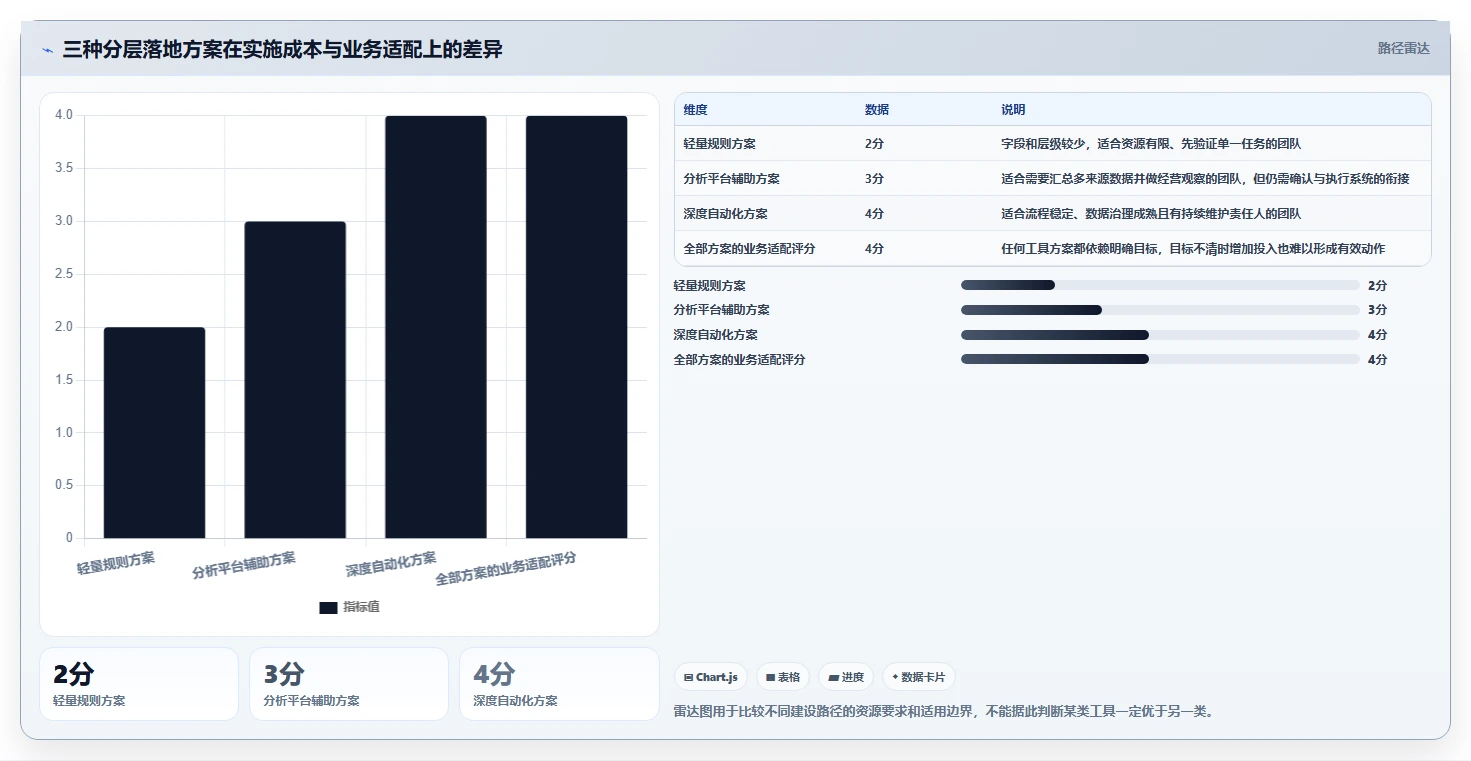1471x761 pixels.
Task: Click the 路径雷达 label in header
Action: click(1403, 48)
